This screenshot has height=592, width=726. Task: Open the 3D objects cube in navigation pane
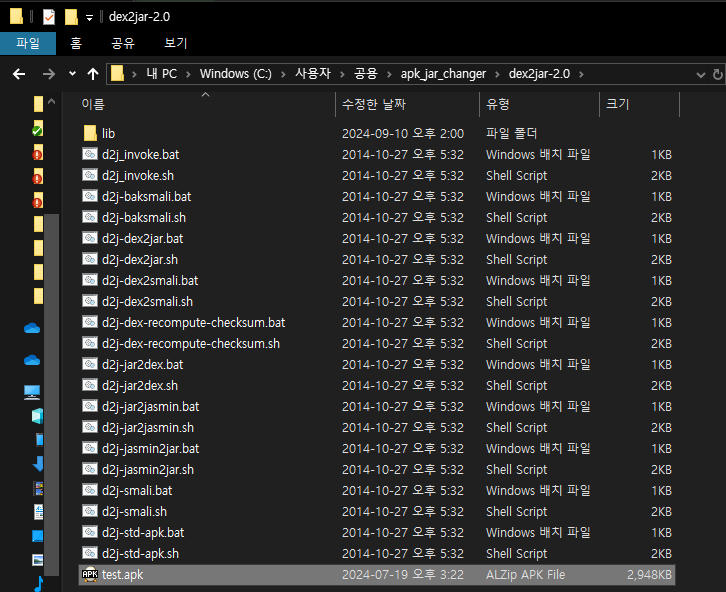point(38,416)
